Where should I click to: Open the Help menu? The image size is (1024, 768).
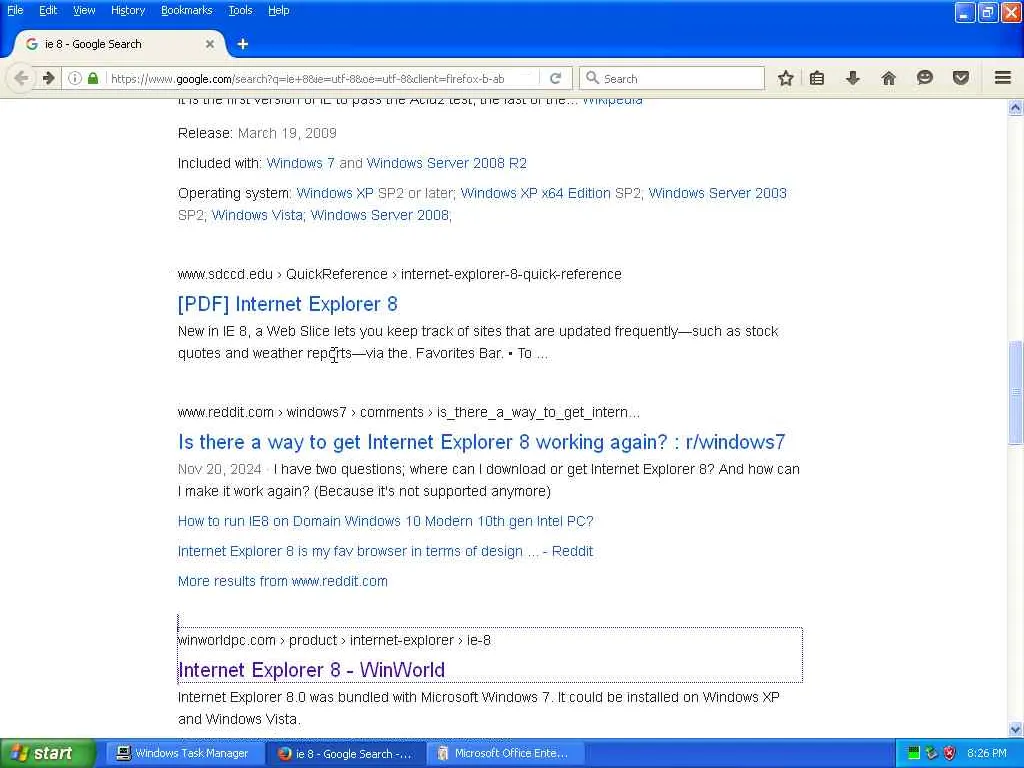coord(279,10)
